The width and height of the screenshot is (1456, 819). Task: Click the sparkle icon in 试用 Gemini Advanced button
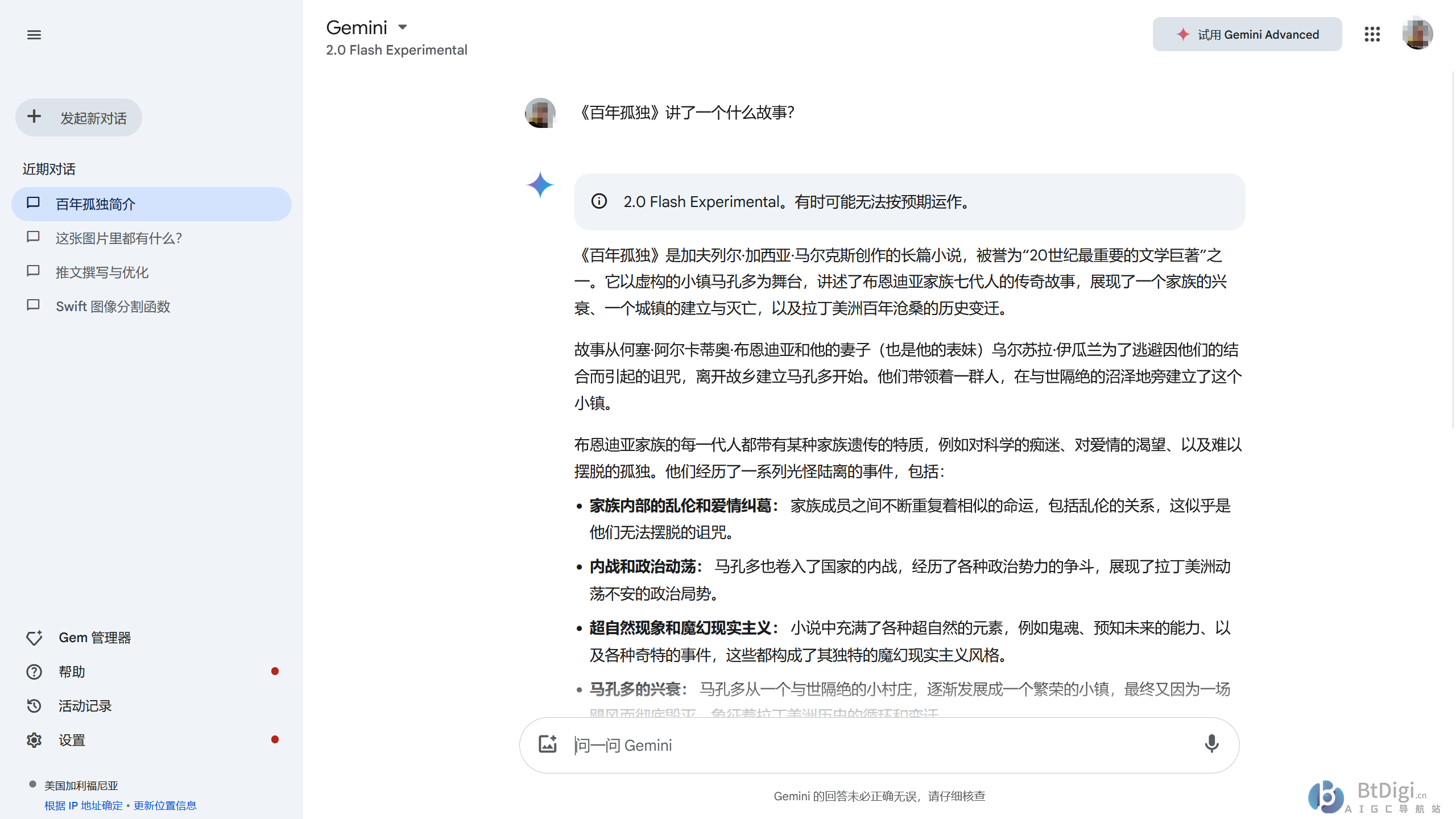click(1183, 35)
